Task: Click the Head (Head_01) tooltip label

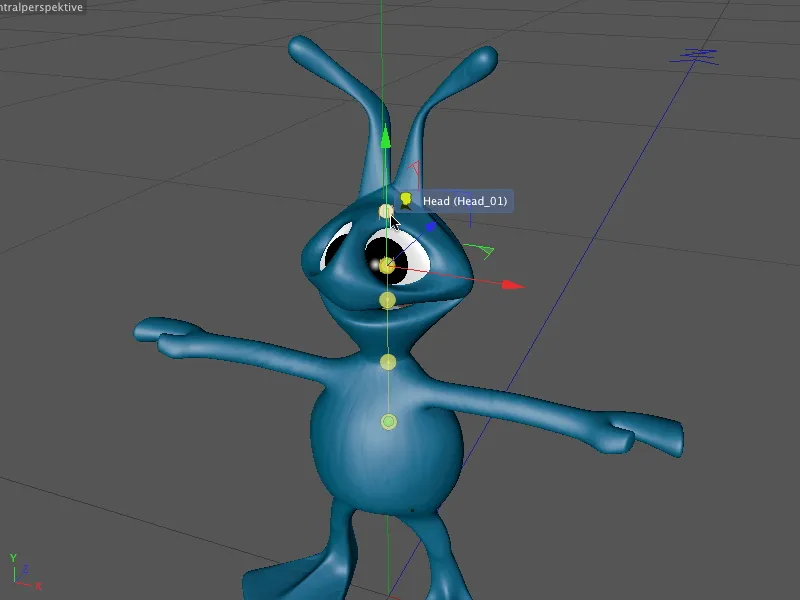Action: coord(466,200)
